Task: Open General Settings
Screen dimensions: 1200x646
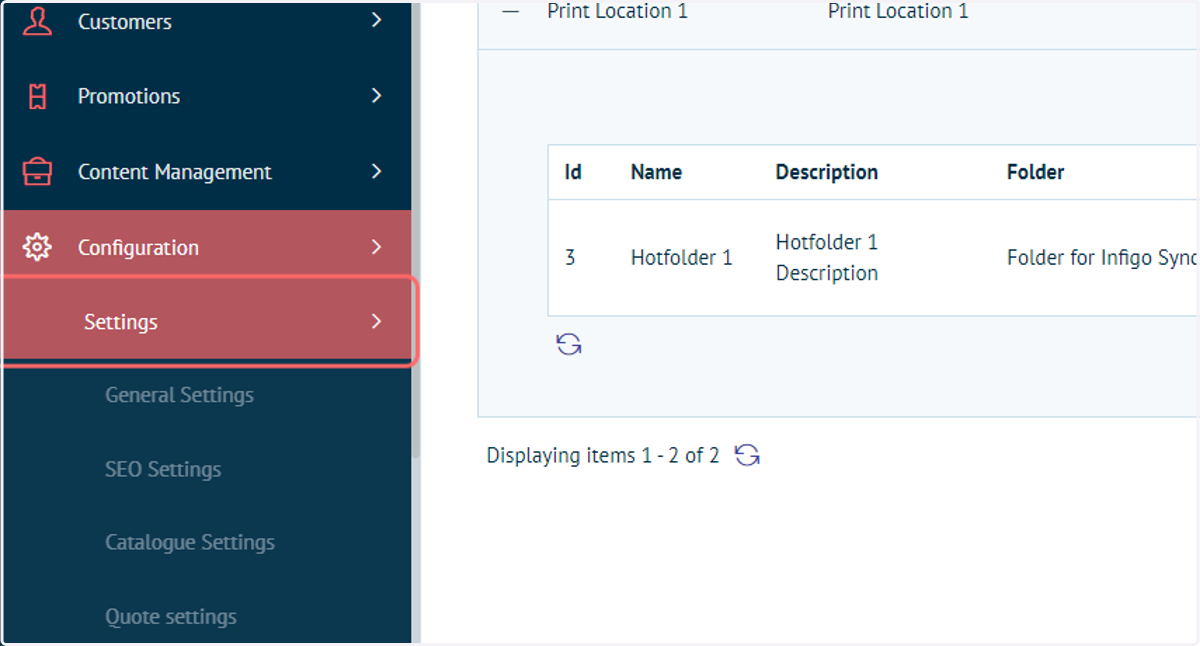Action: 179,395
